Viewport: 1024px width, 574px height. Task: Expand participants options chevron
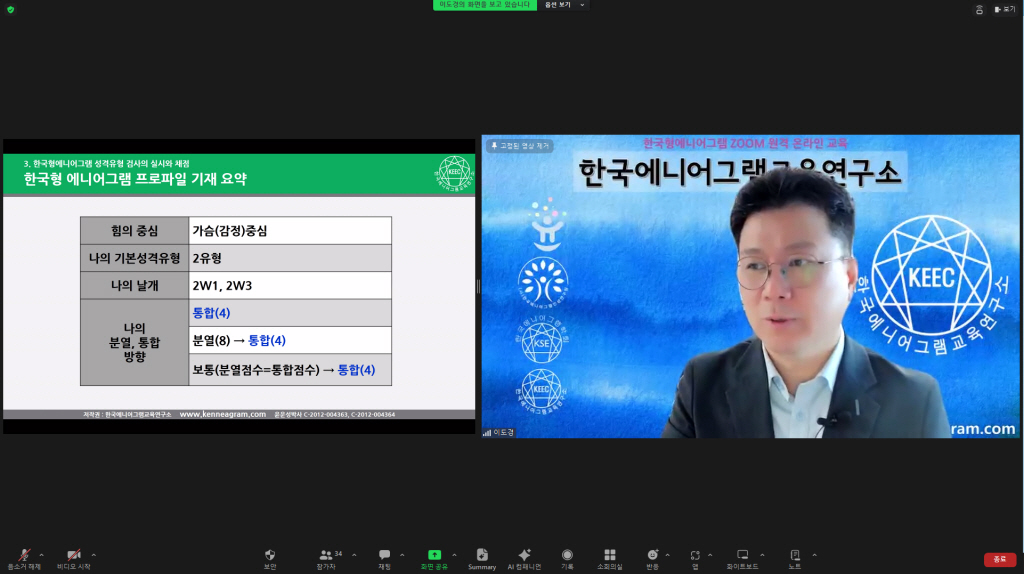click(354, 555)
